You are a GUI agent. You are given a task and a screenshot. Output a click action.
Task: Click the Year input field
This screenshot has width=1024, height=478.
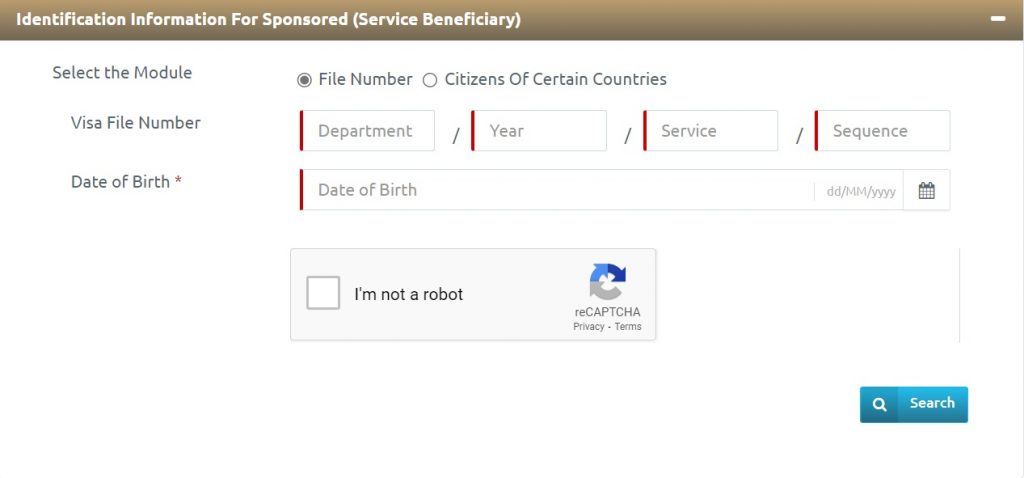(539, 131)
